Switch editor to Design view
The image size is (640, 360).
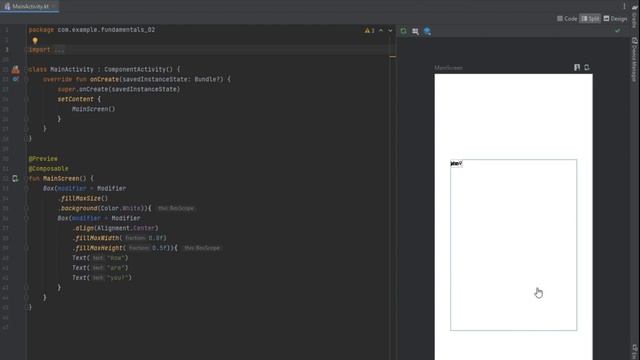coord(615,19)
